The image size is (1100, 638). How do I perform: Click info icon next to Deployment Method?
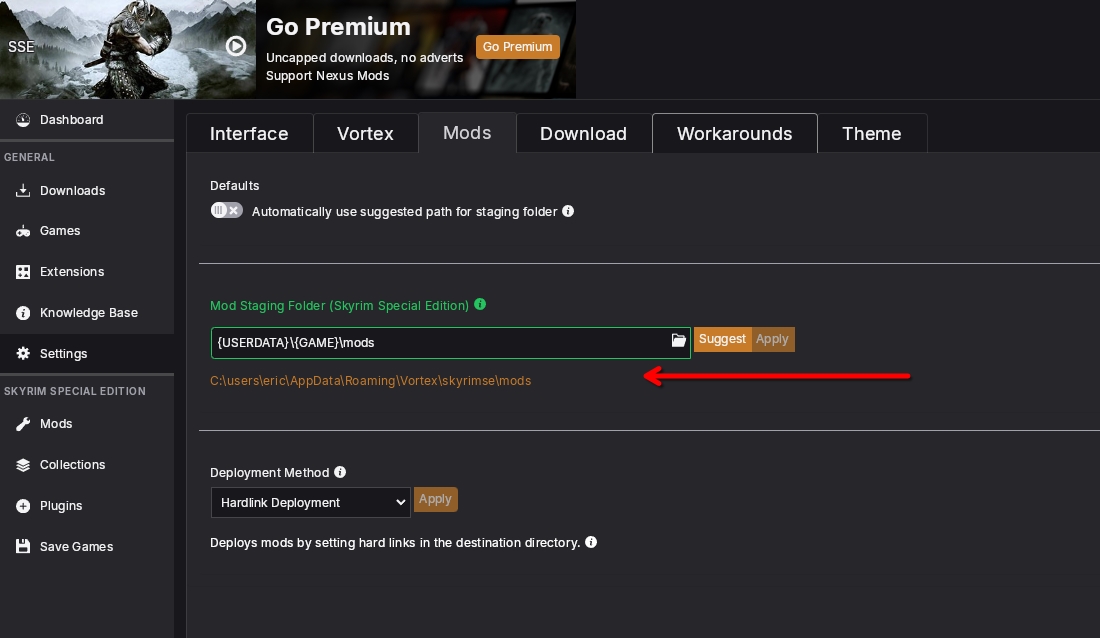[x=340, y=472]
